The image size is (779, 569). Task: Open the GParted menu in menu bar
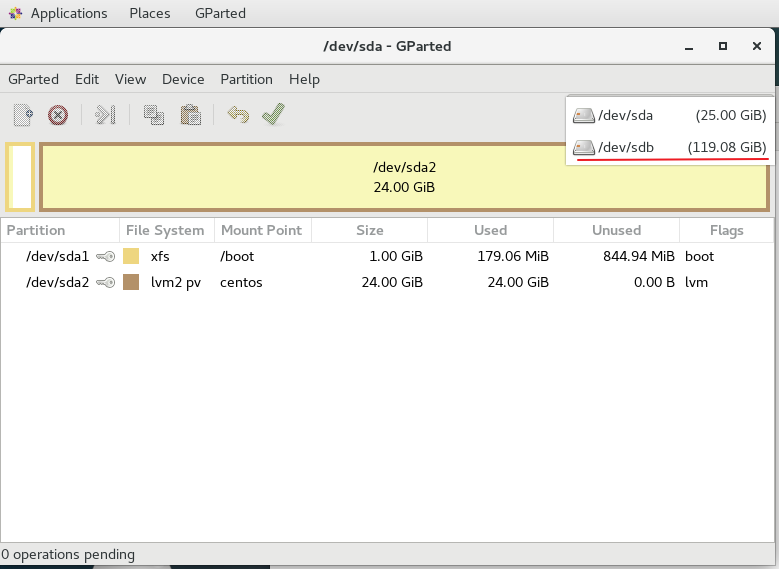[x=33, y=79]
